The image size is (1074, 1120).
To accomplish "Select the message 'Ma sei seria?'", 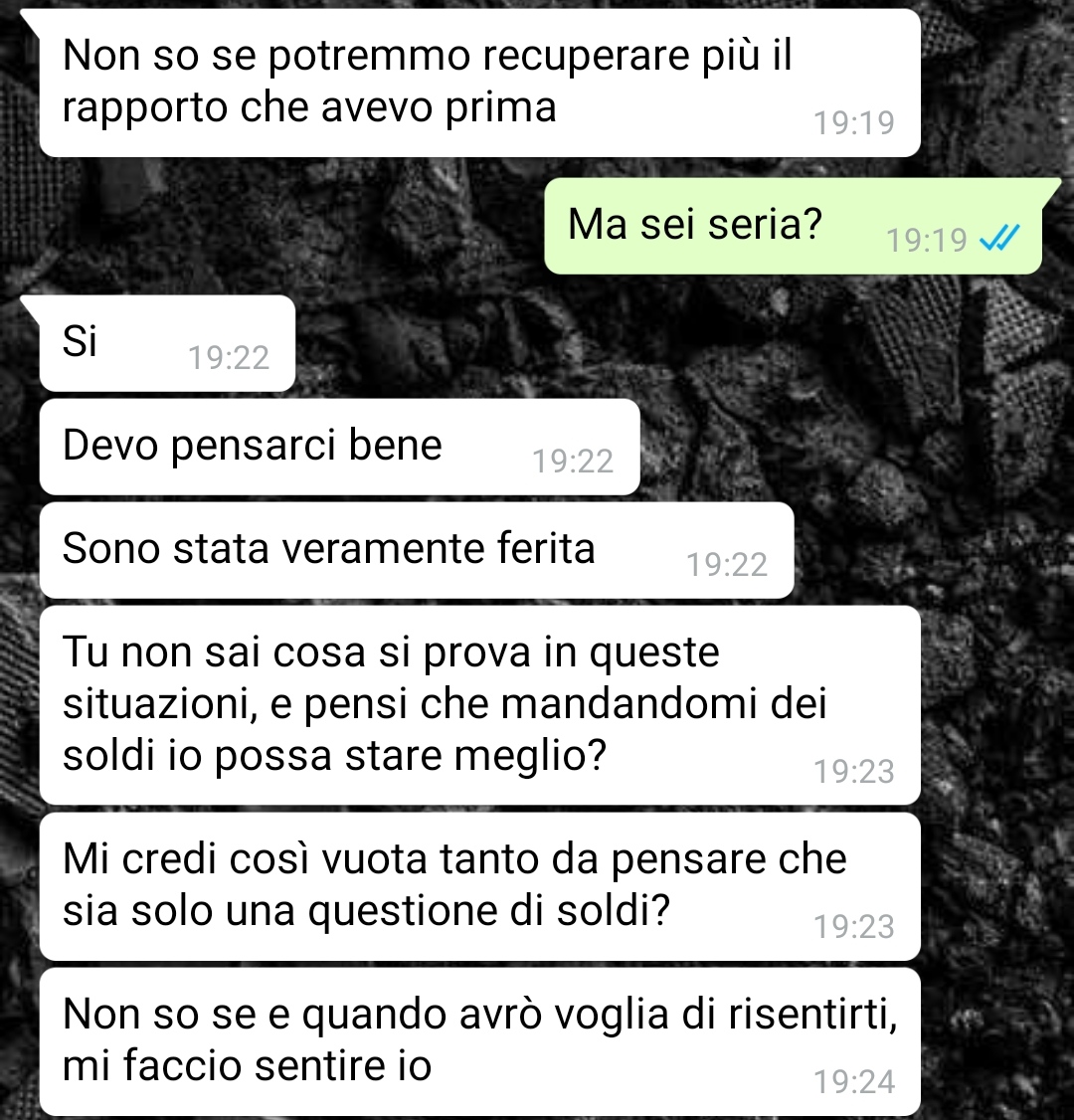I will (x=794, y=226).
